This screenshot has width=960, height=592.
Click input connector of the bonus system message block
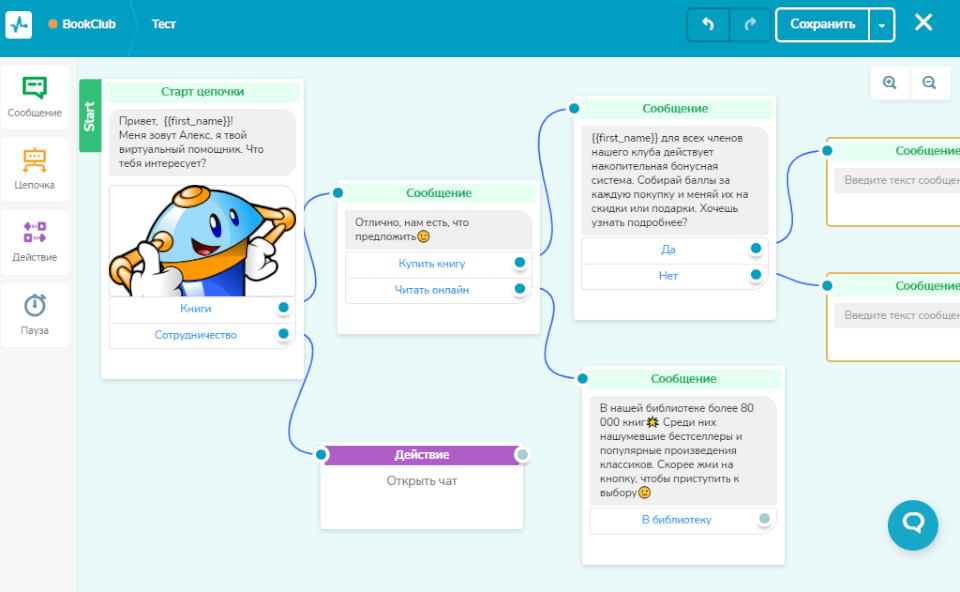coord(574,108)
